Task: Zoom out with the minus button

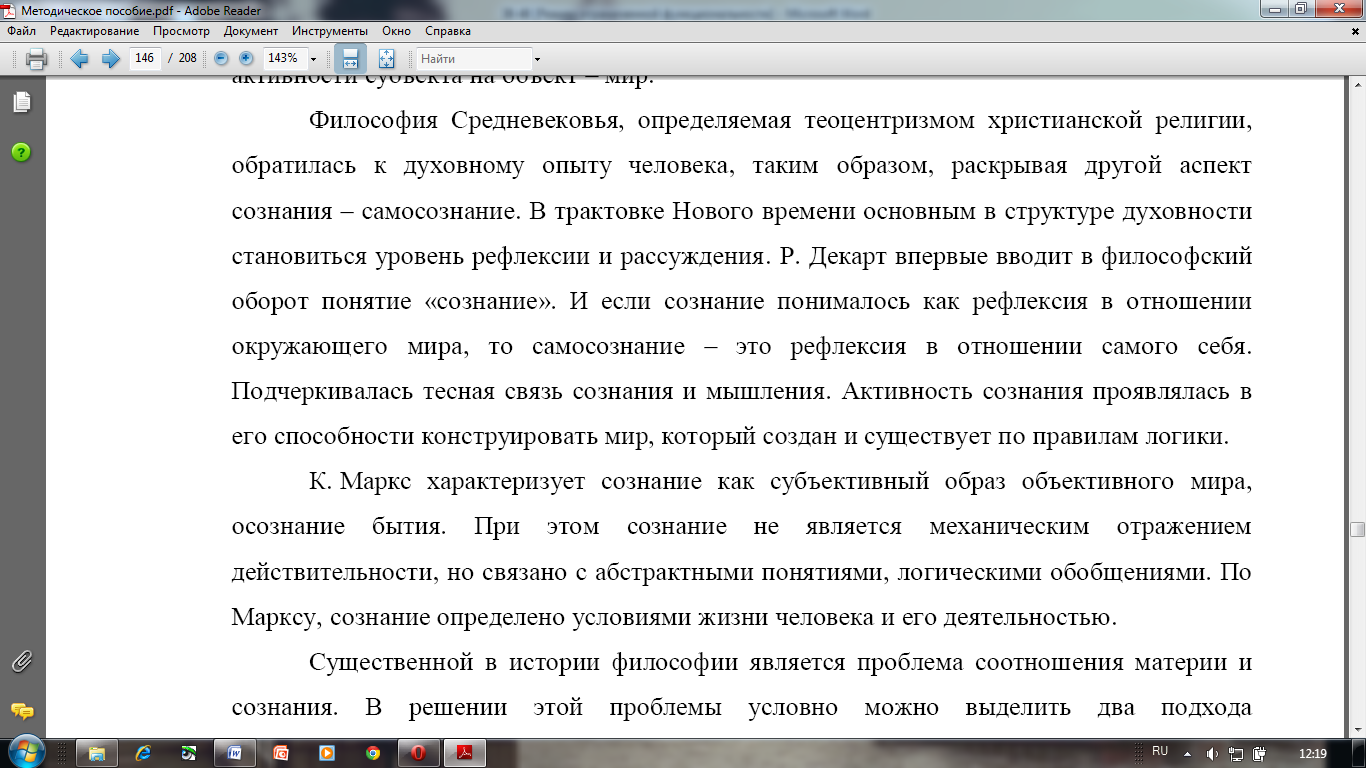Action: tap(221, 58)
